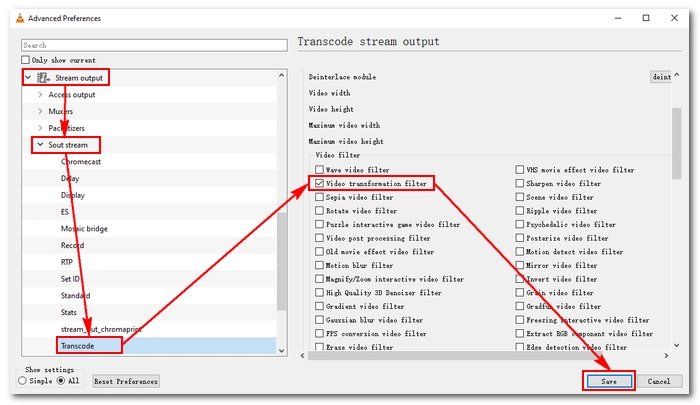700x405 pixels.
Task: Open the Deinterlace module dropdown
Action: pyautogui.click(x=661, y=77)
